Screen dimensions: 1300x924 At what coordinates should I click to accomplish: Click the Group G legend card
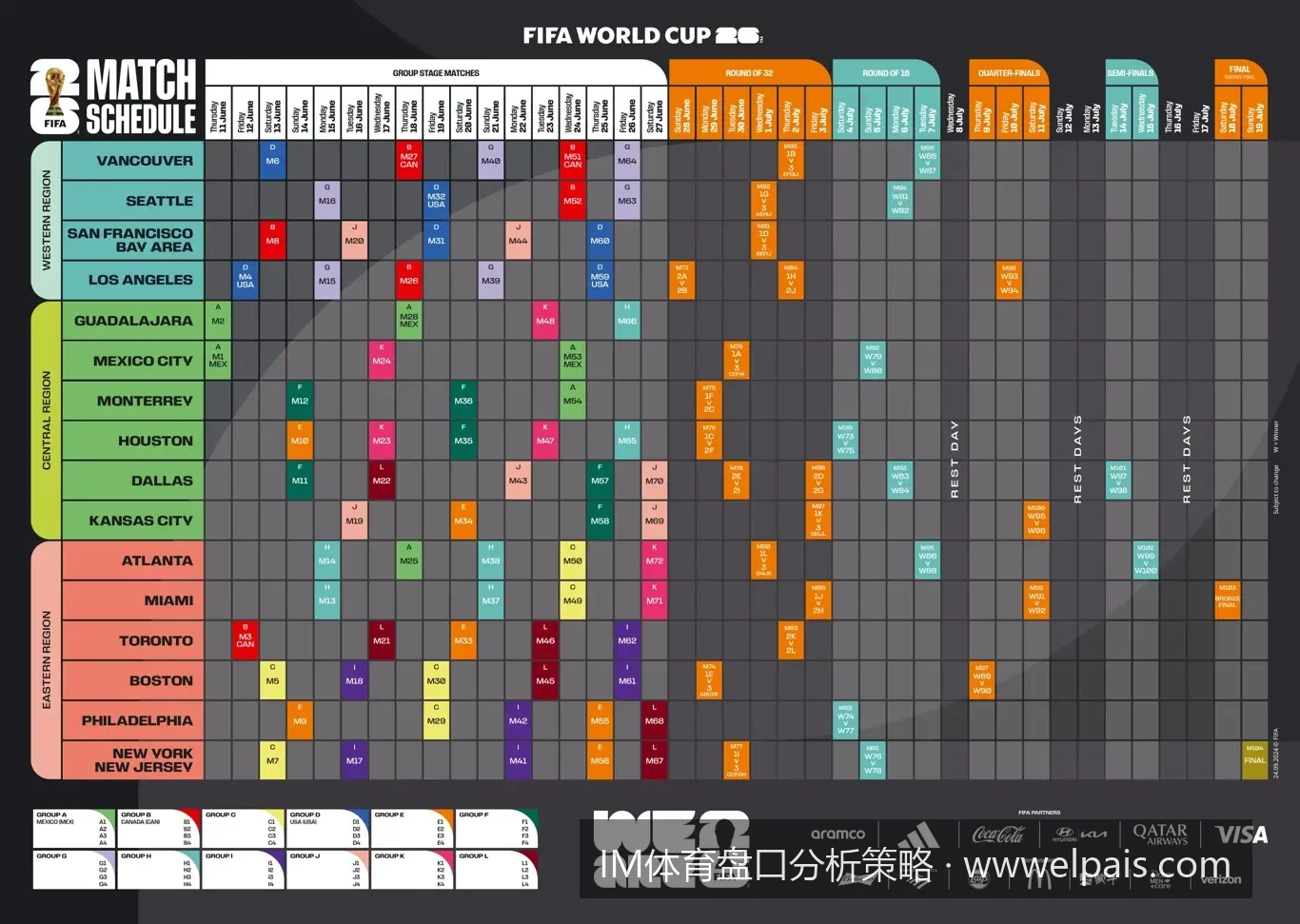click(x=73, y=870)
